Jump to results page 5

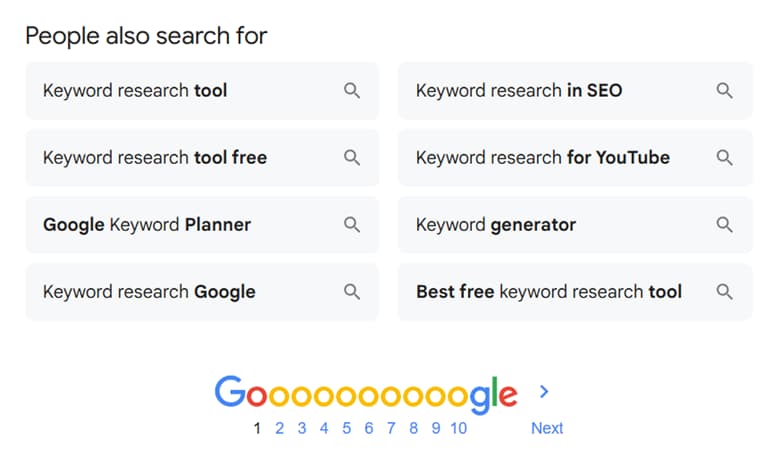coord(346,428)
